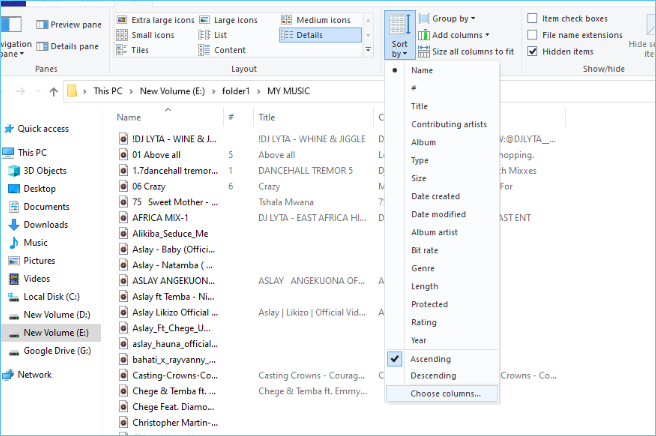Viewport: 656px width, 436px height.
Task: Expand the Add columns dropdown
Action: click(x=457, y=35)
